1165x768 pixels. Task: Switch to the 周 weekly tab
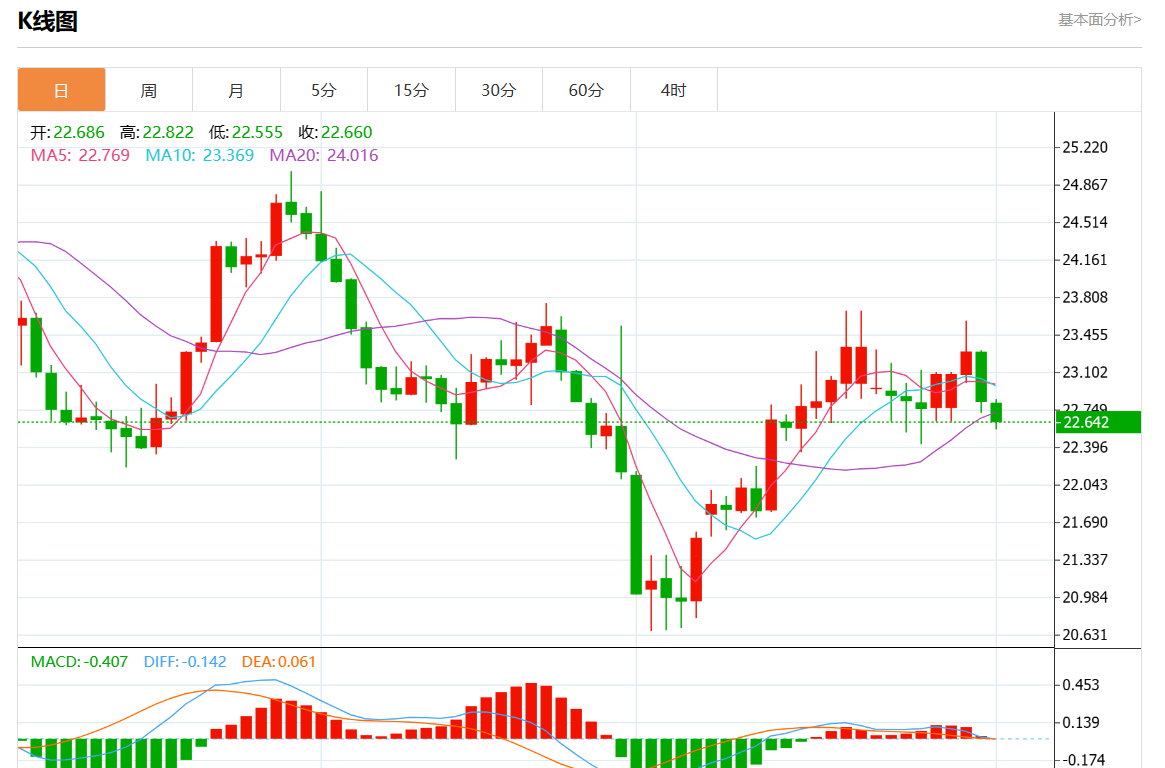[x=149, y=90]
